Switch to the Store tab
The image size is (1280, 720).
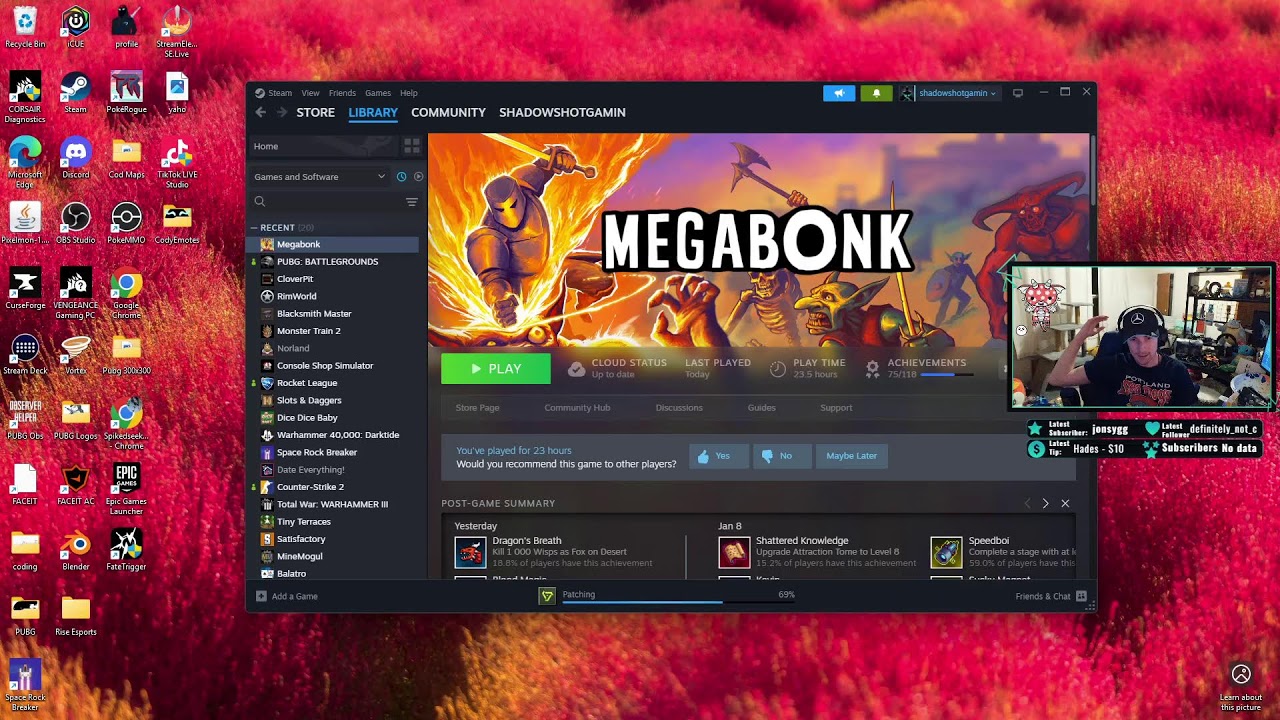coord(315,112)
